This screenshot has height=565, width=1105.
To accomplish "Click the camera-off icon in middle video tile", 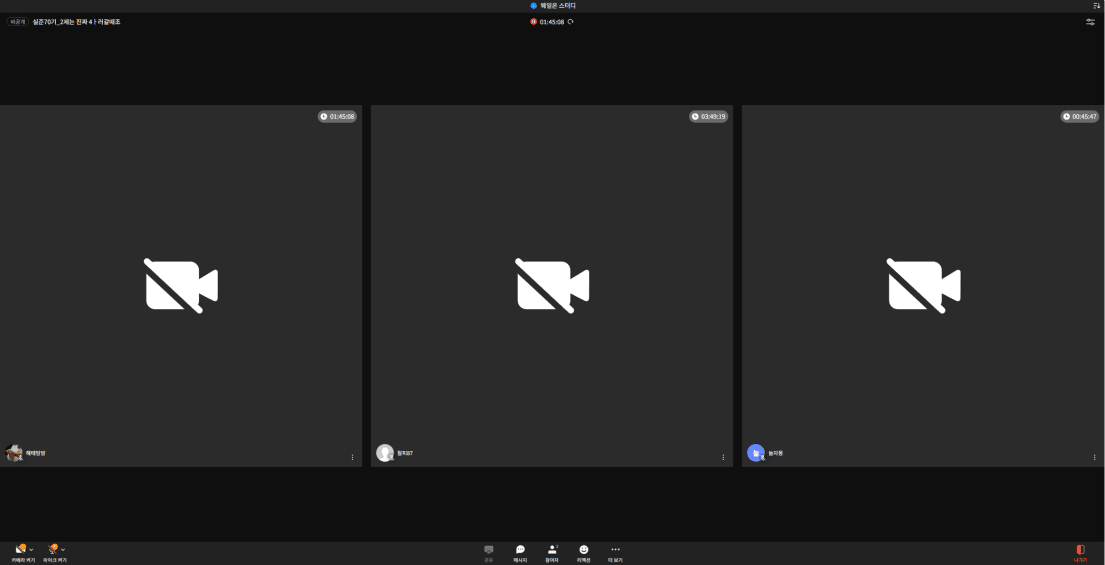I will pyautogui.click(x=552, y=285).
